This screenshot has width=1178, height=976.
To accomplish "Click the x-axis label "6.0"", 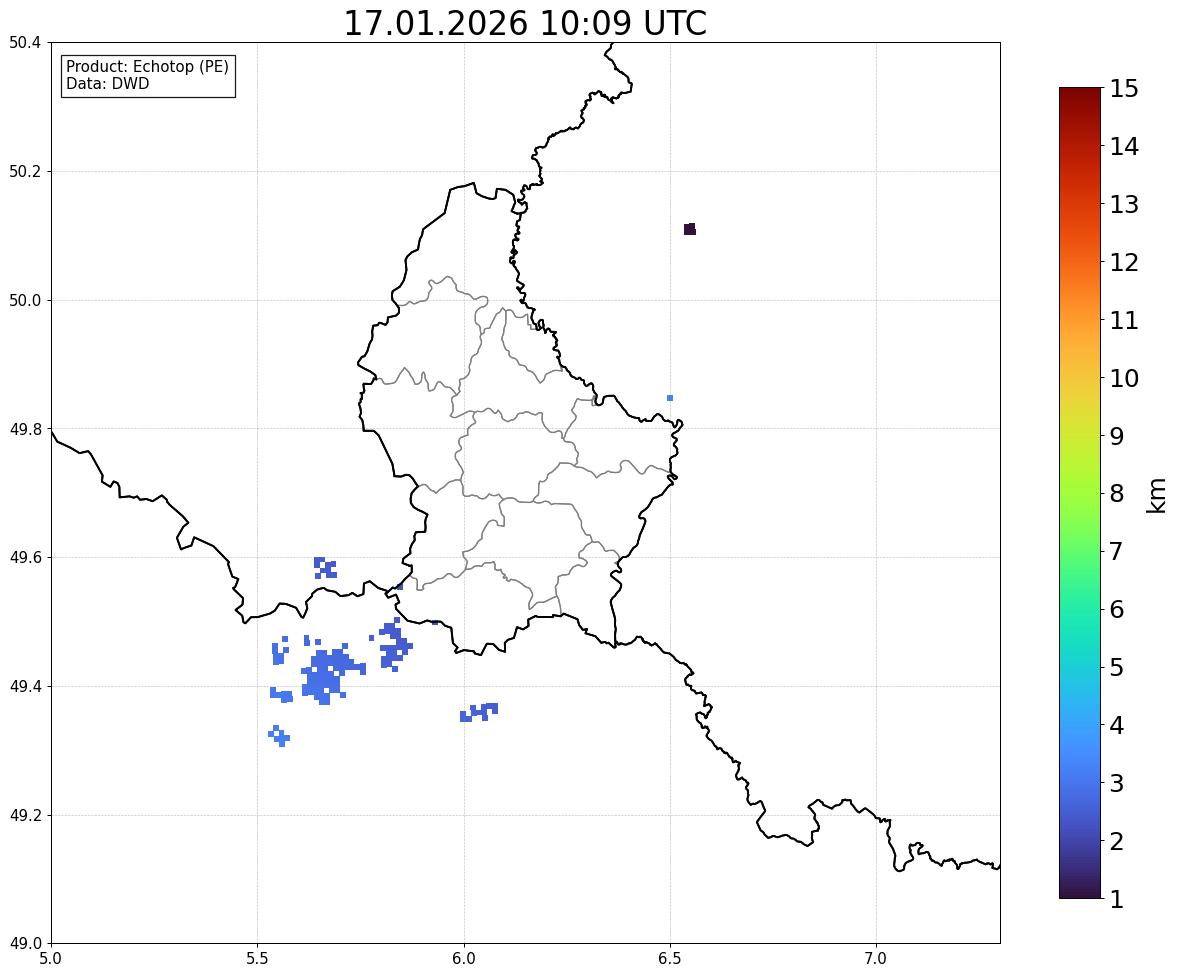I will pyautogui.click(x=464, y=959).
